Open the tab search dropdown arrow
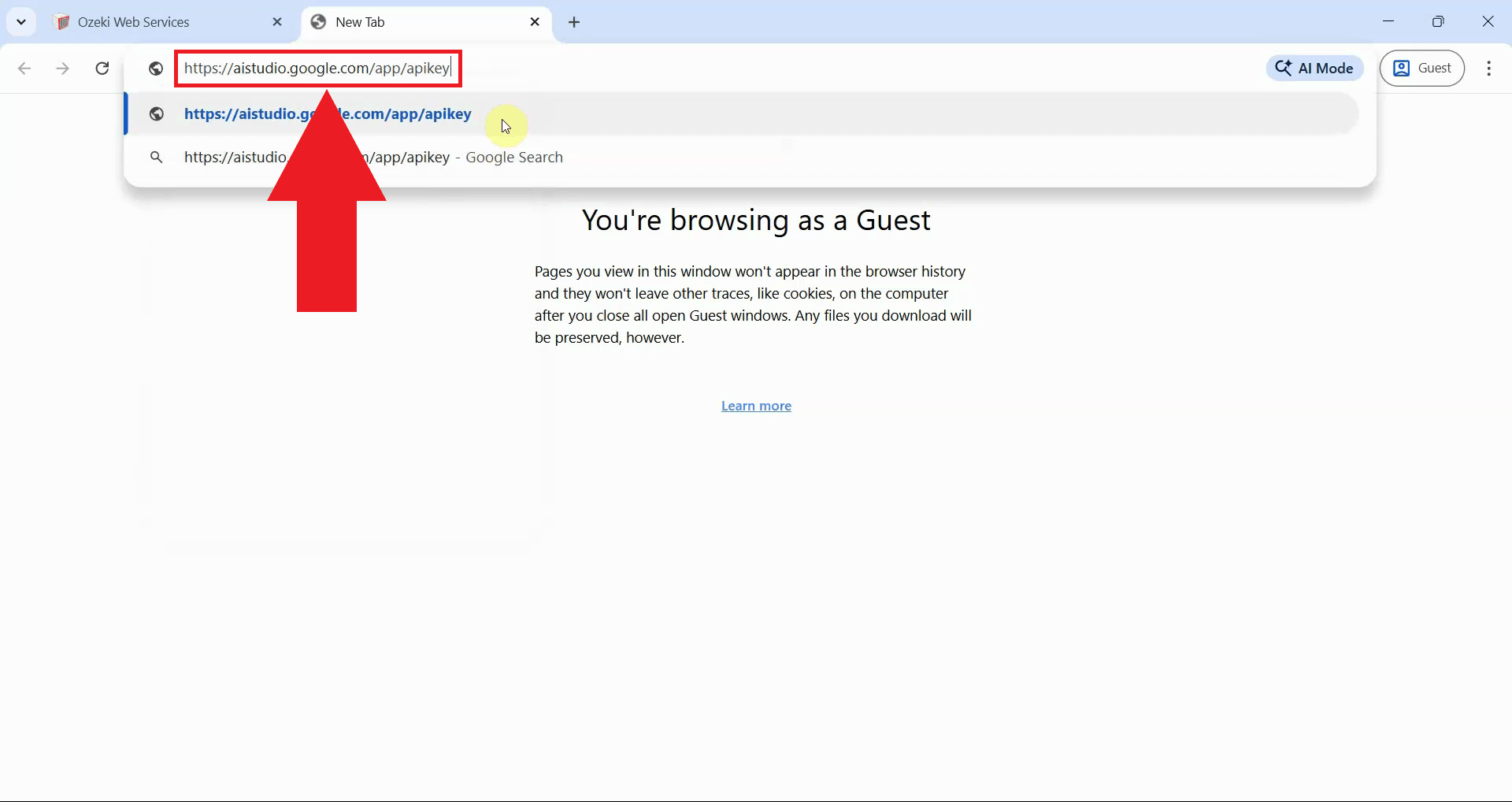Viewport: 1512px width, 802px height. click(21, 21)
